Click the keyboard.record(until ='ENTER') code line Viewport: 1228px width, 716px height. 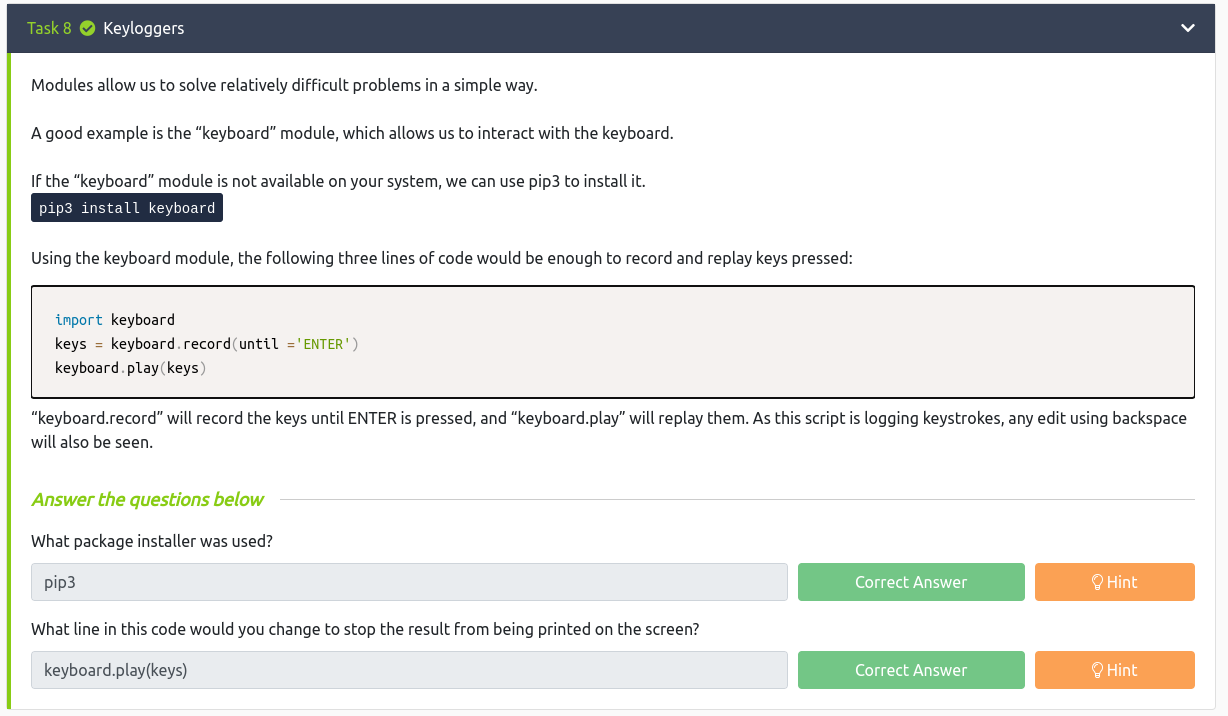(206, 344)
